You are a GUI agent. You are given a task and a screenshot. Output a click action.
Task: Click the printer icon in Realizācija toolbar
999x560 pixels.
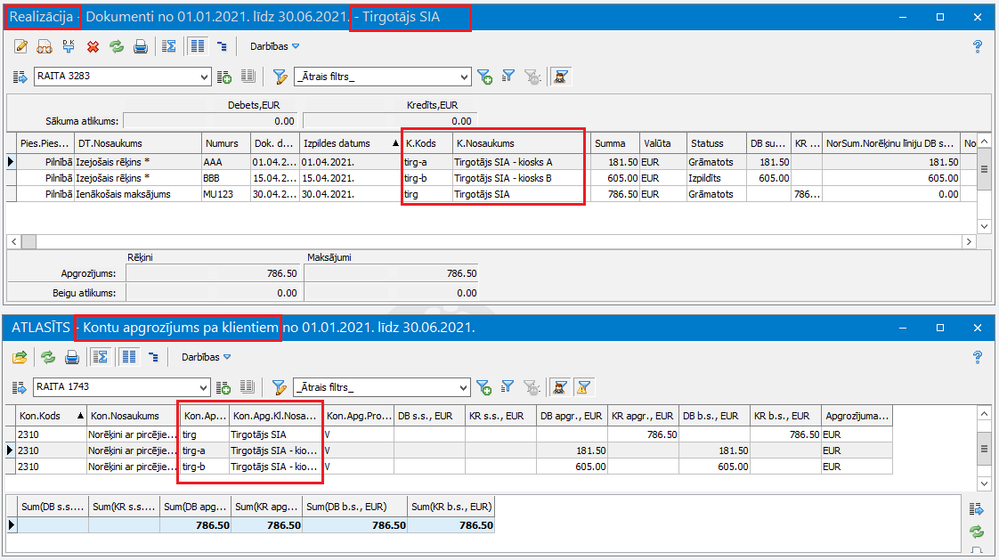(x=141, y=46)
